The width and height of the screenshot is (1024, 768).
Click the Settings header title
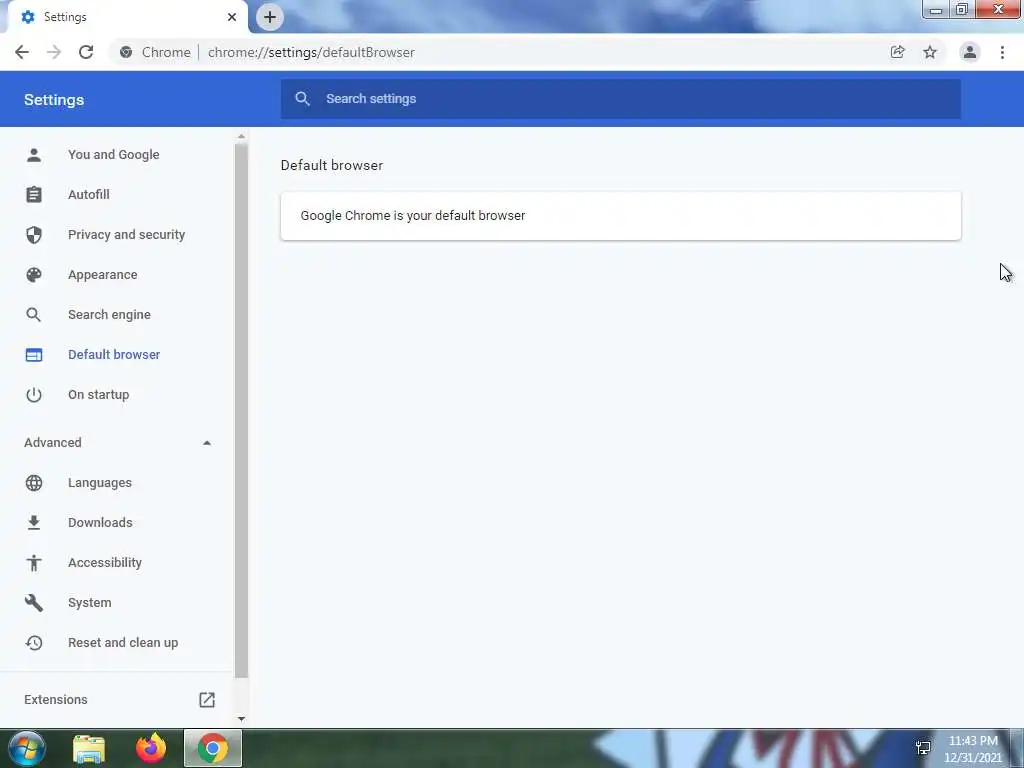54,100
